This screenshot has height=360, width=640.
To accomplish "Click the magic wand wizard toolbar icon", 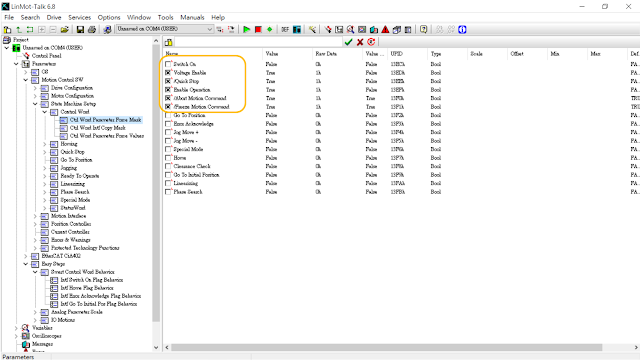I will click(312, 29).
